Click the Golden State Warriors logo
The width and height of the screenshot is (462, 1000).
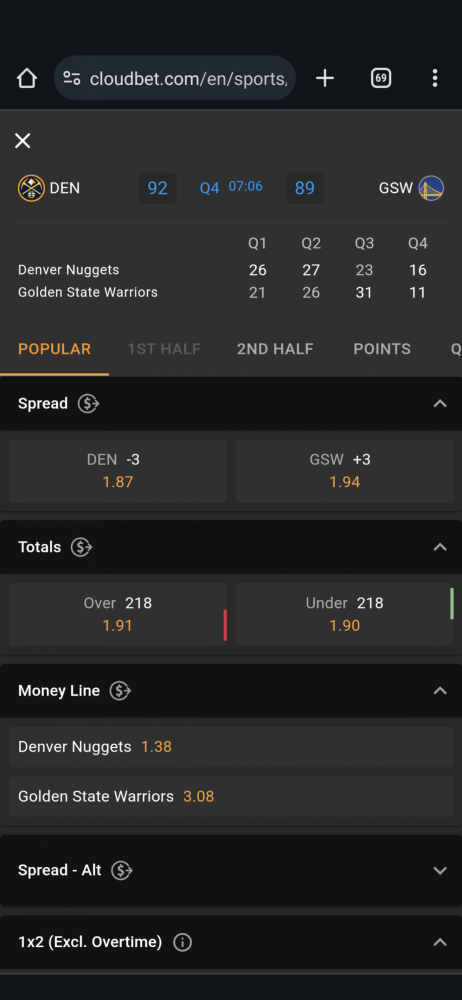click(431, 188)
